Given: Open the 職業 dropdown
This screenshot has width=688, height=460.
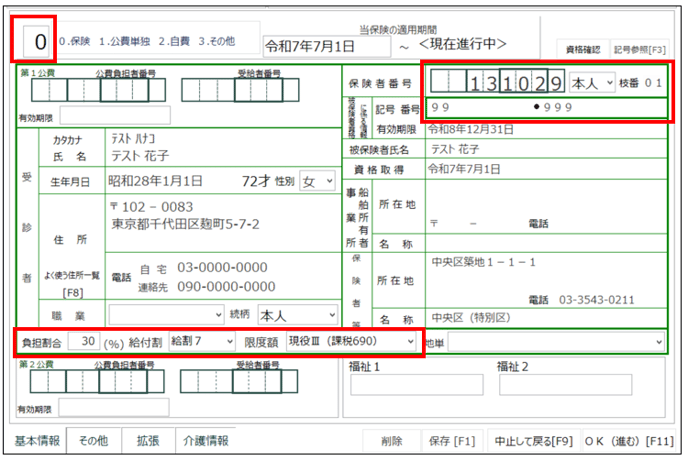Looking at the screenshot, I should (166, 314).
